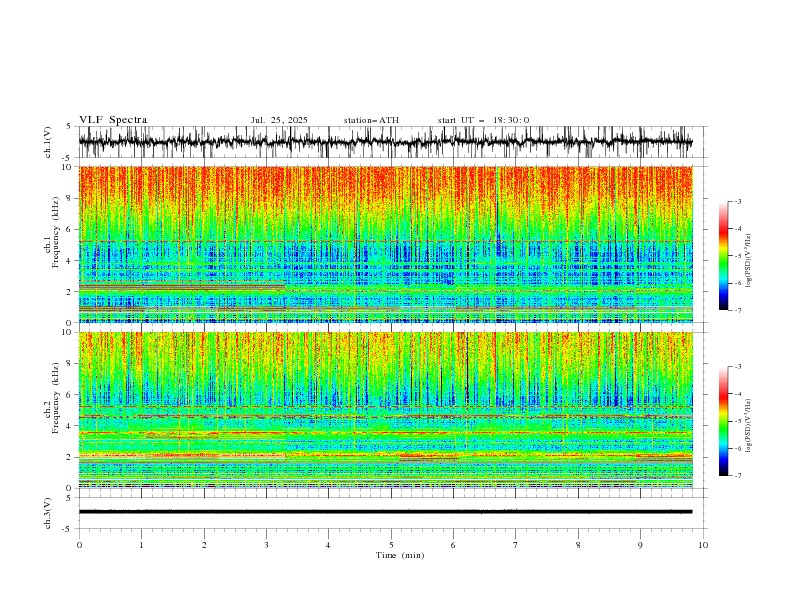The width and height of the screenshot is (792, 612).
Task: Click the ch.1 spectrogram color bar
Action: 723,256
